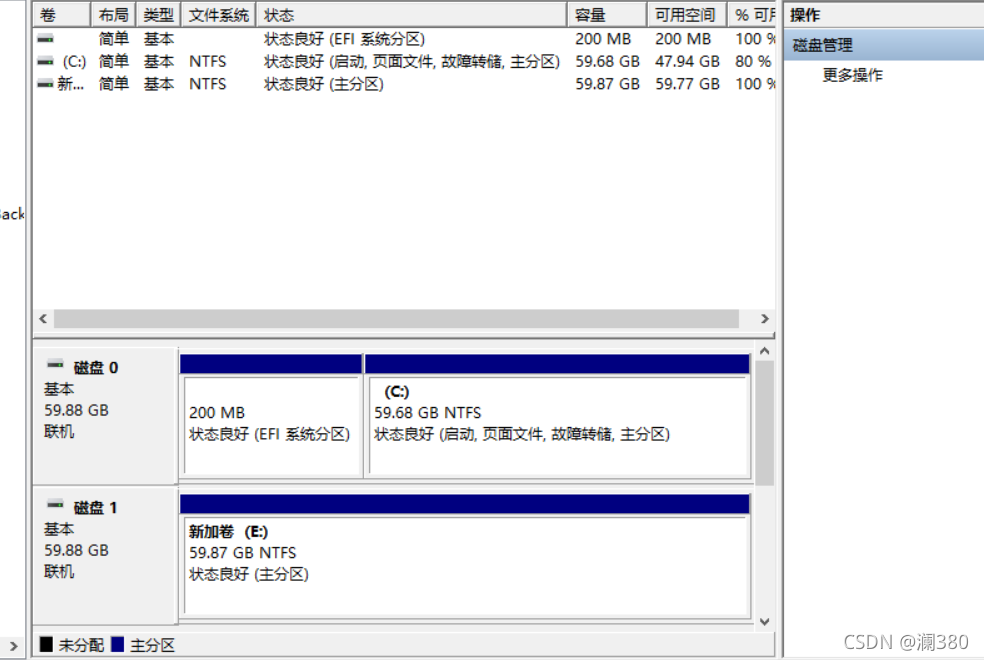Screen dimensions: 984x660
Task: Click the (C:) volume name cell
Action: point(74,61)
